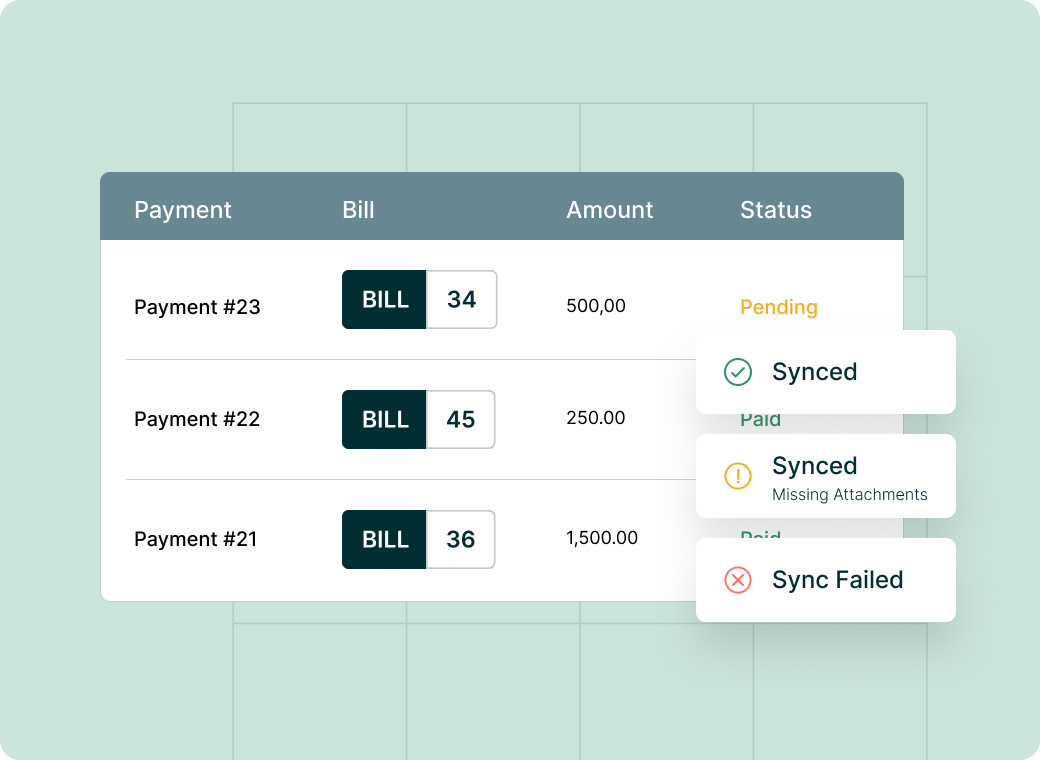
Task: Click the bill number 36
Action: pos(461,540)
